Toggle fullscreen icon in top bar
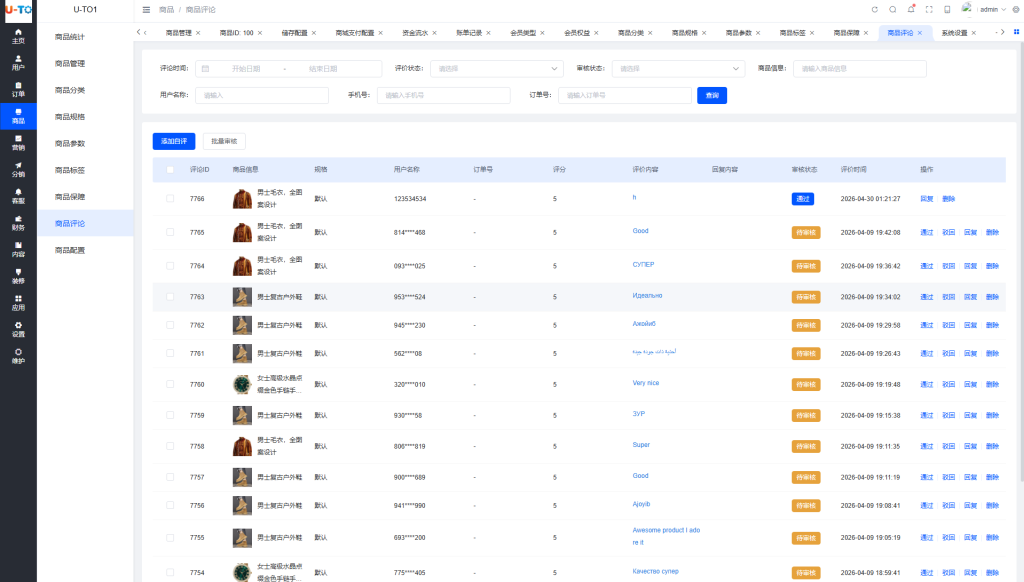Image resolution: width=1024 pixels, height=582 pixels. (x=929, y=10)
